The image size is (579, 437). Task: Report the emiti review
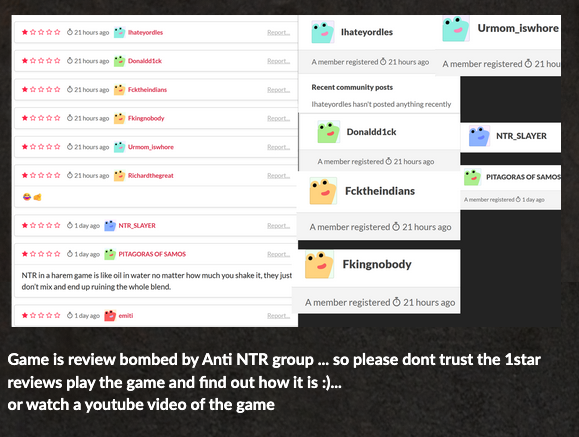point(278,315)
